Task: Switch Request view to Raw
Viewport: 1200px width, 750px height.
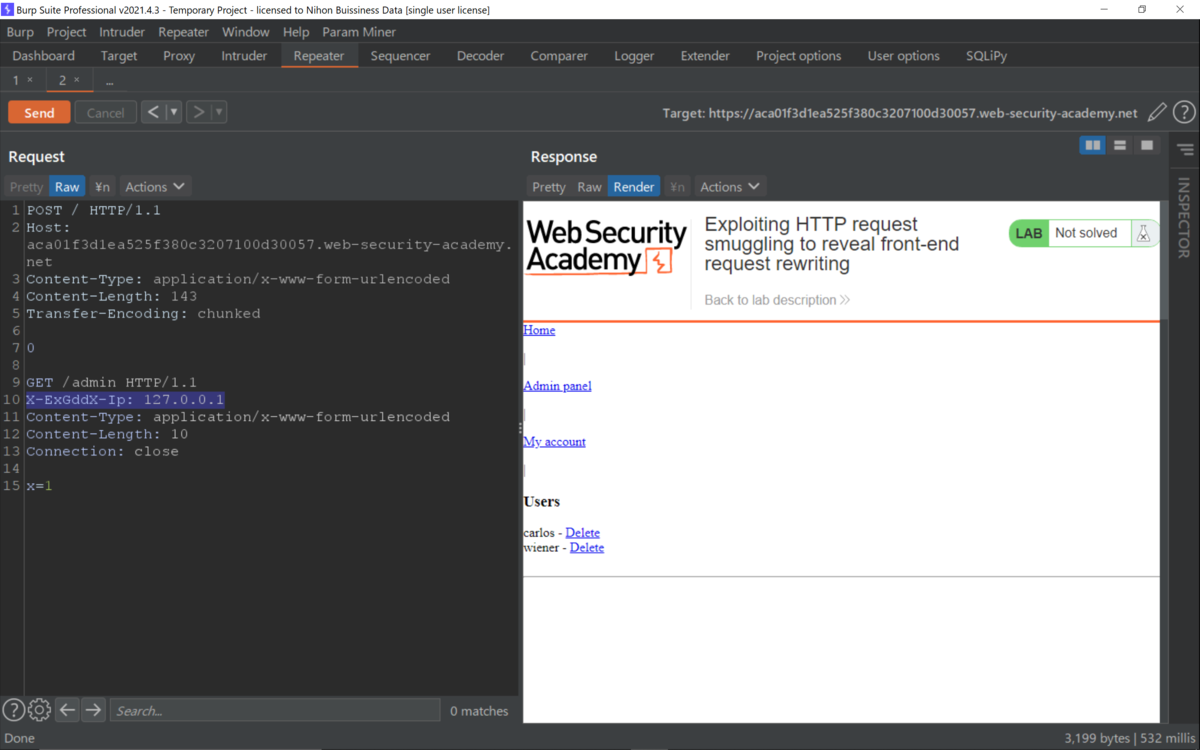Action: coord(67,187)
